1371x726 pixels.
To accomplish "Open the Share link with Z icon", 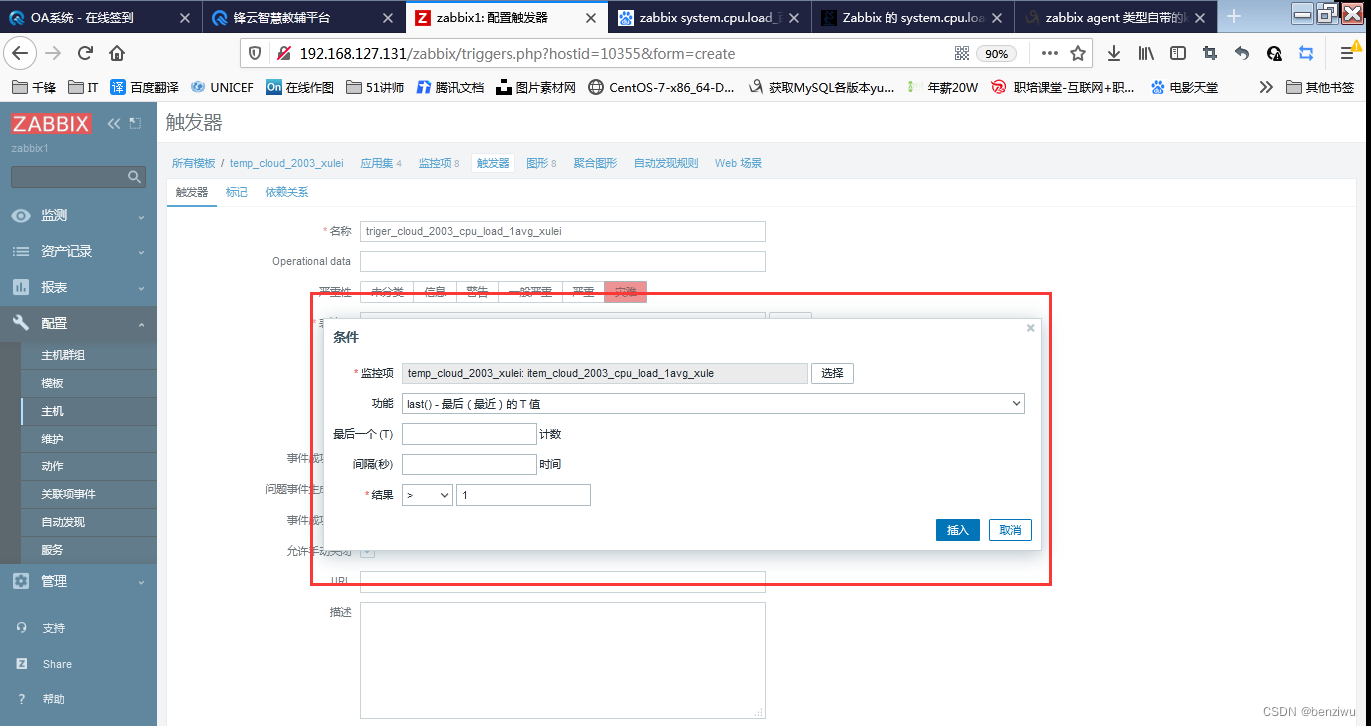I will point(57,664).
